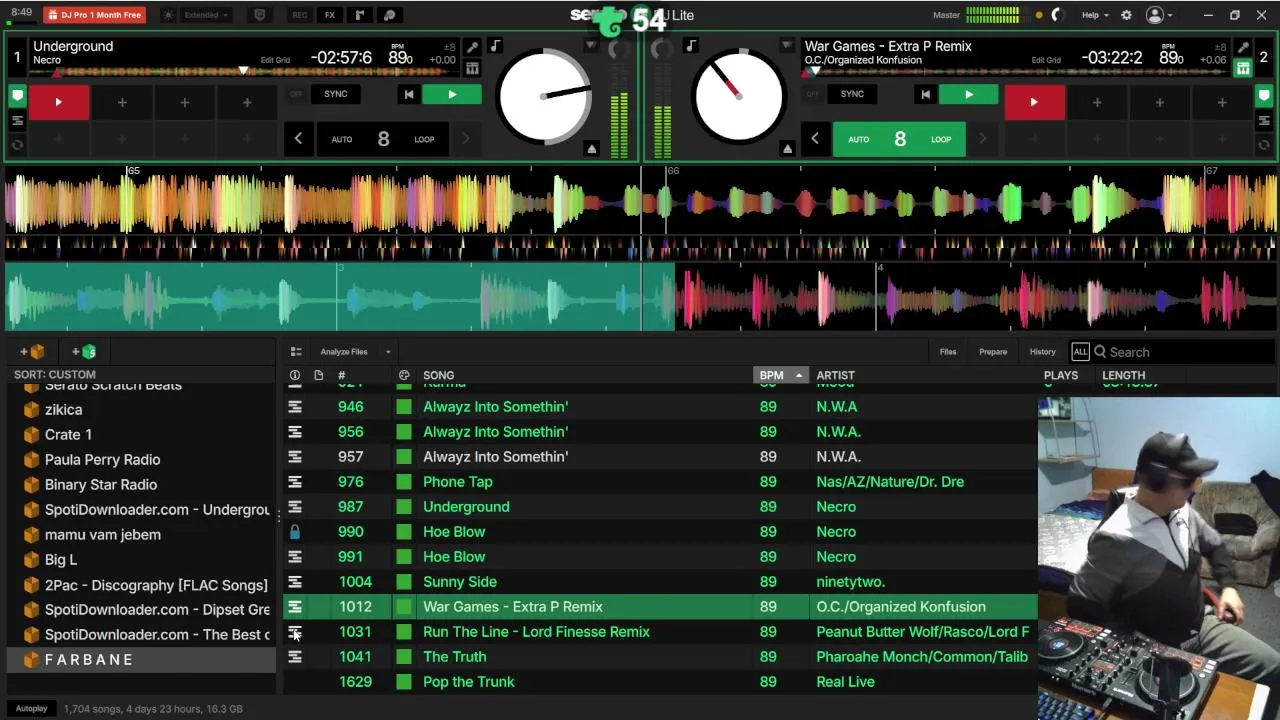The image size is (1280, 720).
Task: Open the Paula Perry Radio crate
Action: [102, 460]
